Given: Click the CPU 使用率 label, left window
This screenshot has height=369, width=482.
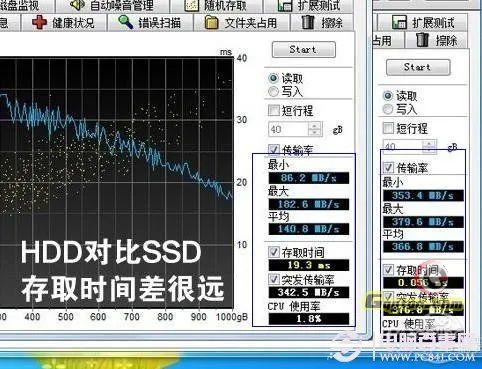Looking at the screenshot, I should pos(294,306).
